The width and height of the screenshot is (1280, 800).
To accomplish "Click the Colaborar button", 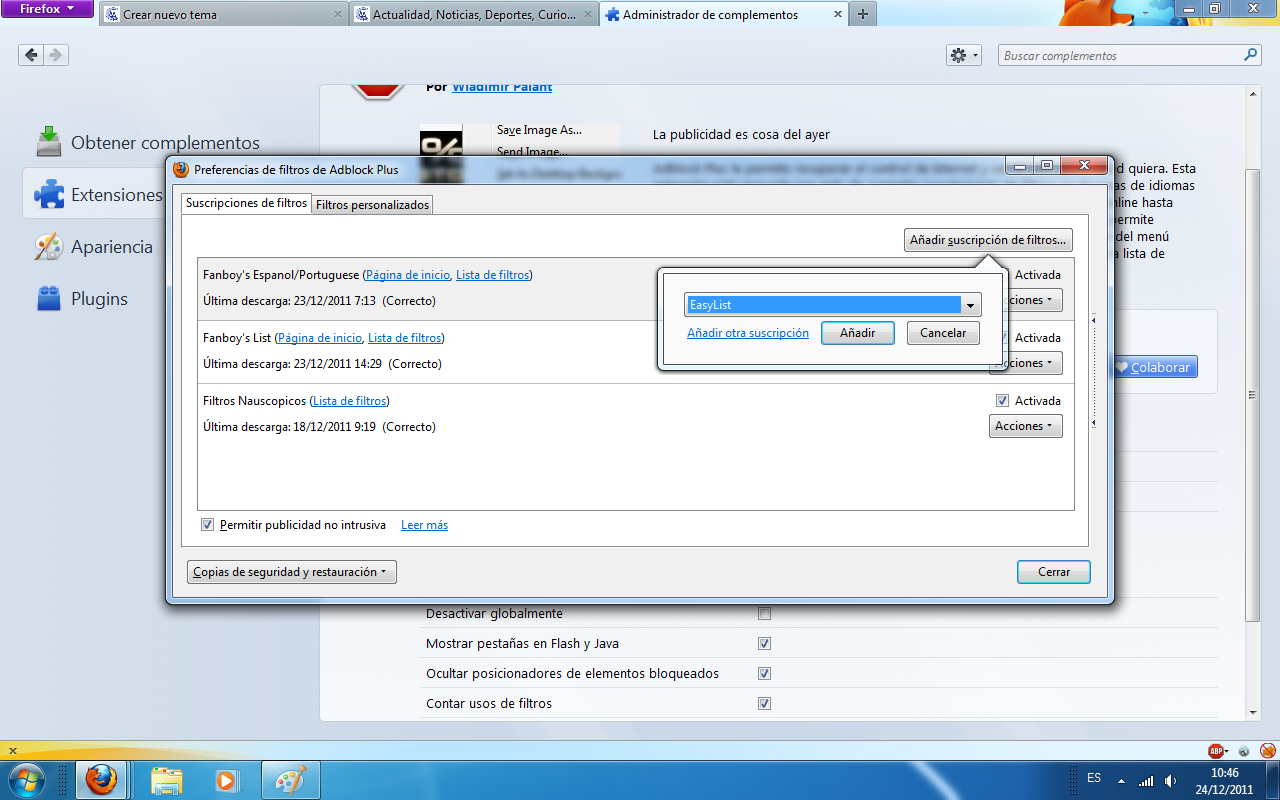I will [x=1153, y=367].
